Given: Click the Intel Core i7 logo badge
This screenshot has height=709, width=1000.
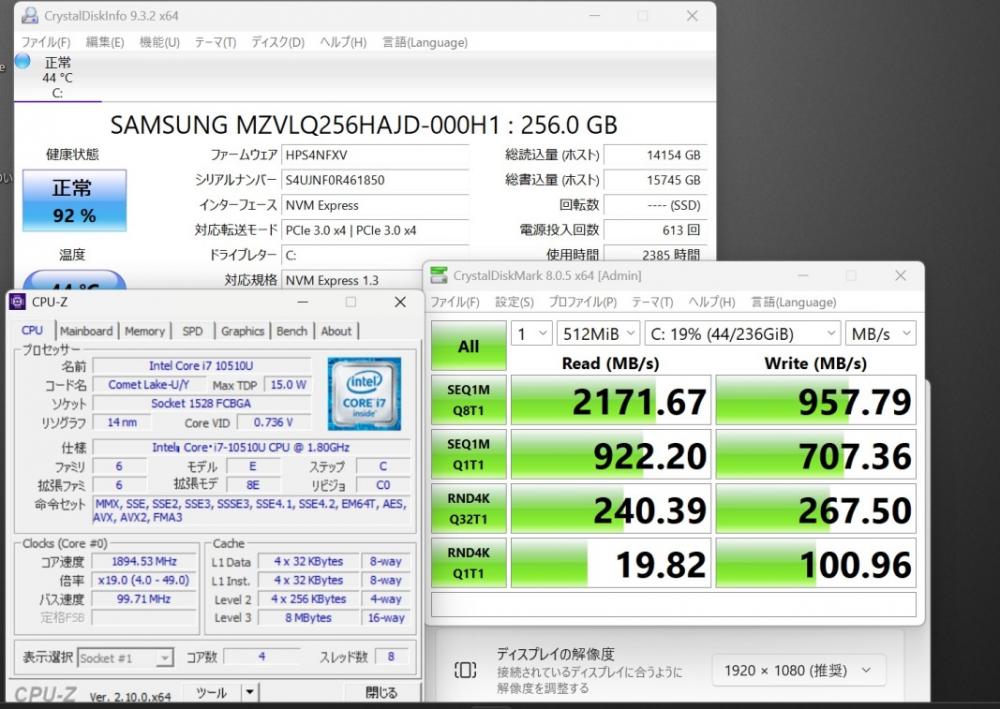Looking at the screenshot, I should coord(364,393).
